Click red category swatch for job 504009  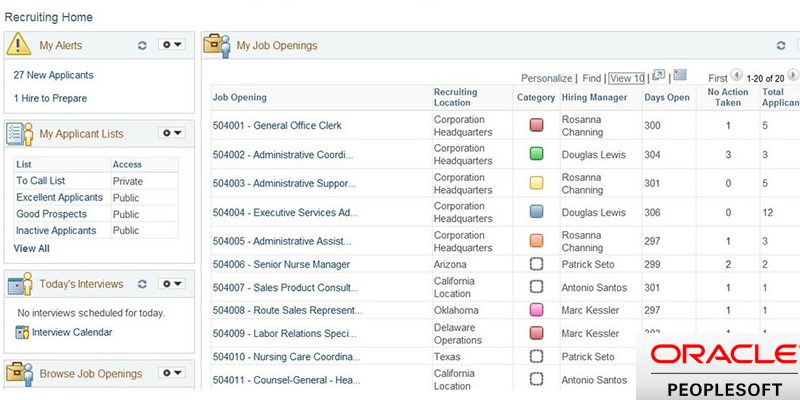coord(536,333)
